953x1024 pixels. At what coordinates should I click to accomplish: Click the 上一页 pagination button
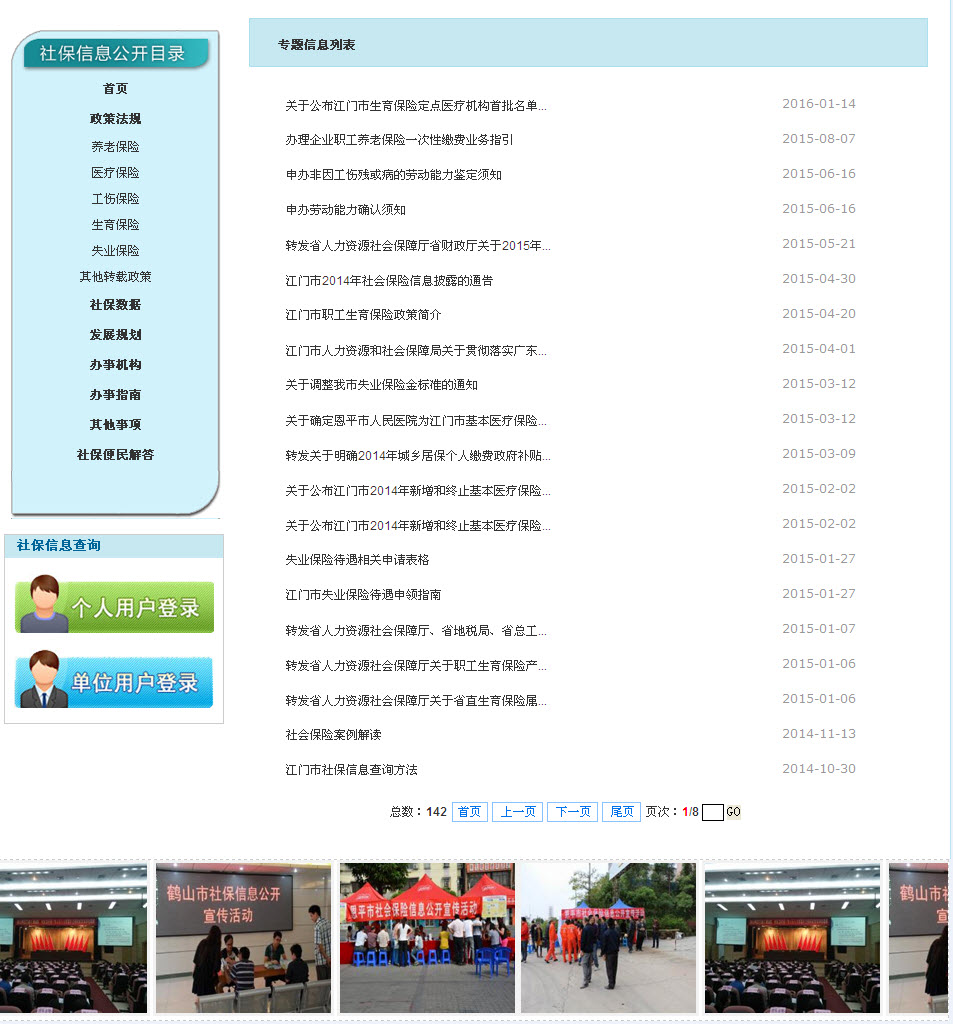coord(517,812)
